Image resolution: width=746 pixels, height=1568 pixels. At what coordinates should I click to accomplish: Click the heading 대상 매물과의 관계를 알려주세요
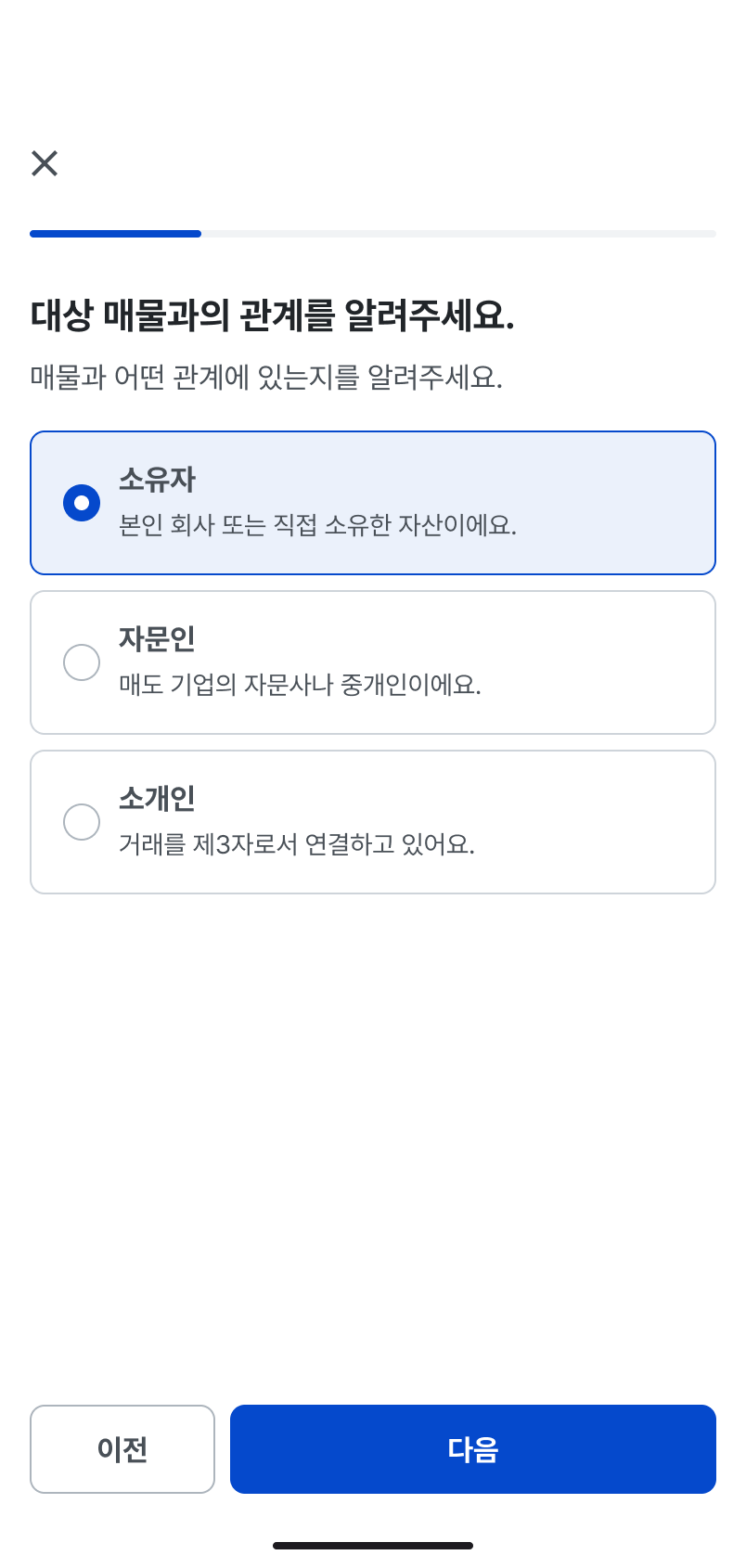click(x=272, y=316)
